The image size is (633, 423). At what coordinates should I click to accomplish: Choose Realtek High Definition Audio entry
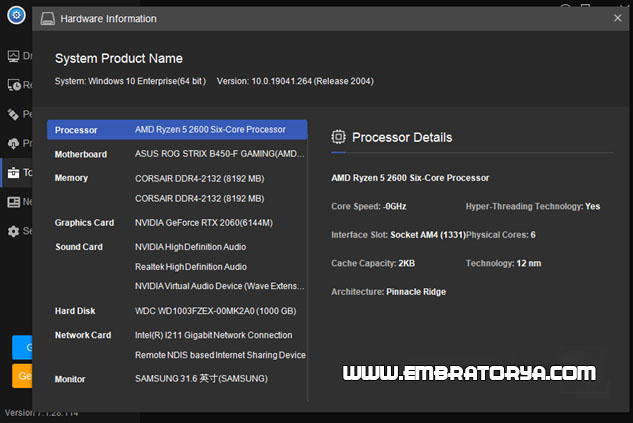coord(190,267)
